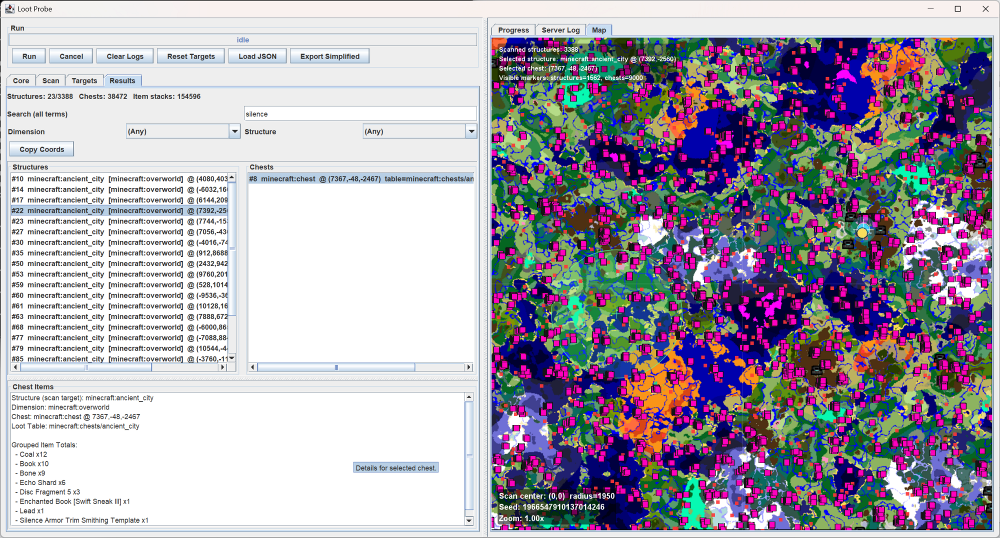Click the Copy Coords button
This screenshot has height=538, width=1000.
tap(42, 149)
